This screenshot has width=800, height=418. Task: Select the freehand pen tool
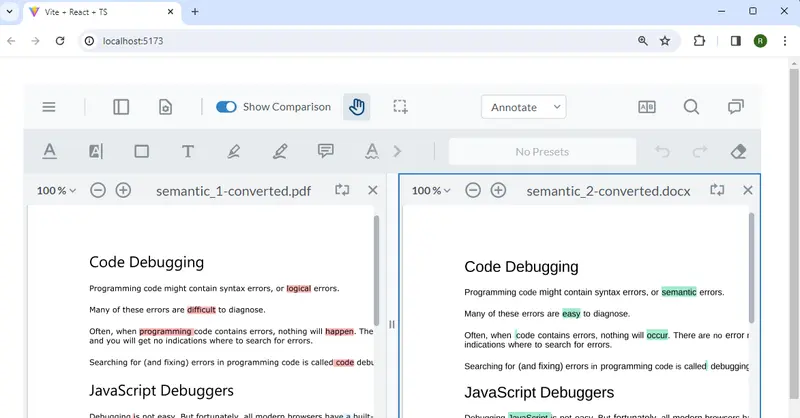(280, 151)
